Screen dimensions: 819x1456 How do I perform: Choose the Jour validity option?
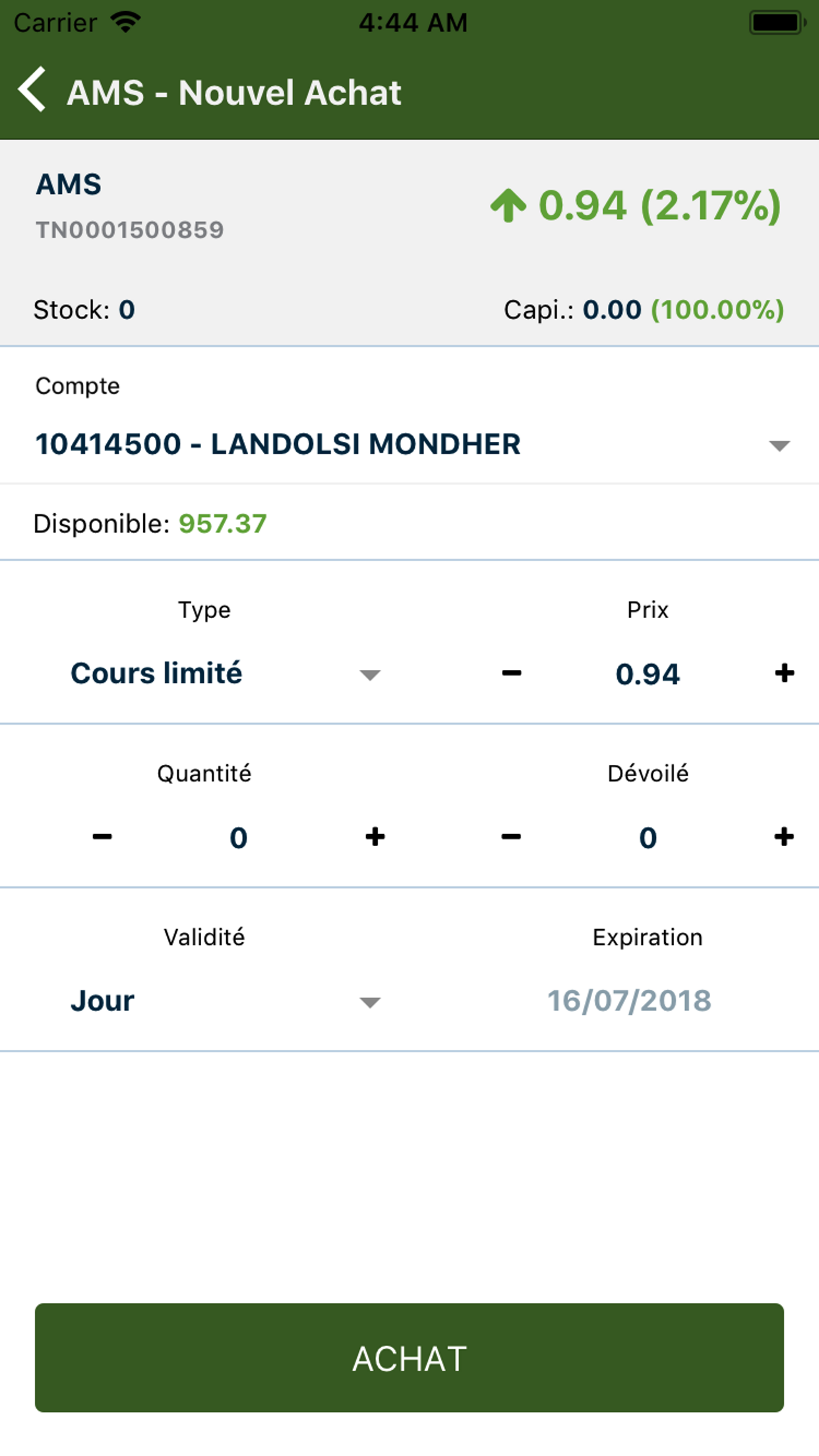click(102, 1001)
